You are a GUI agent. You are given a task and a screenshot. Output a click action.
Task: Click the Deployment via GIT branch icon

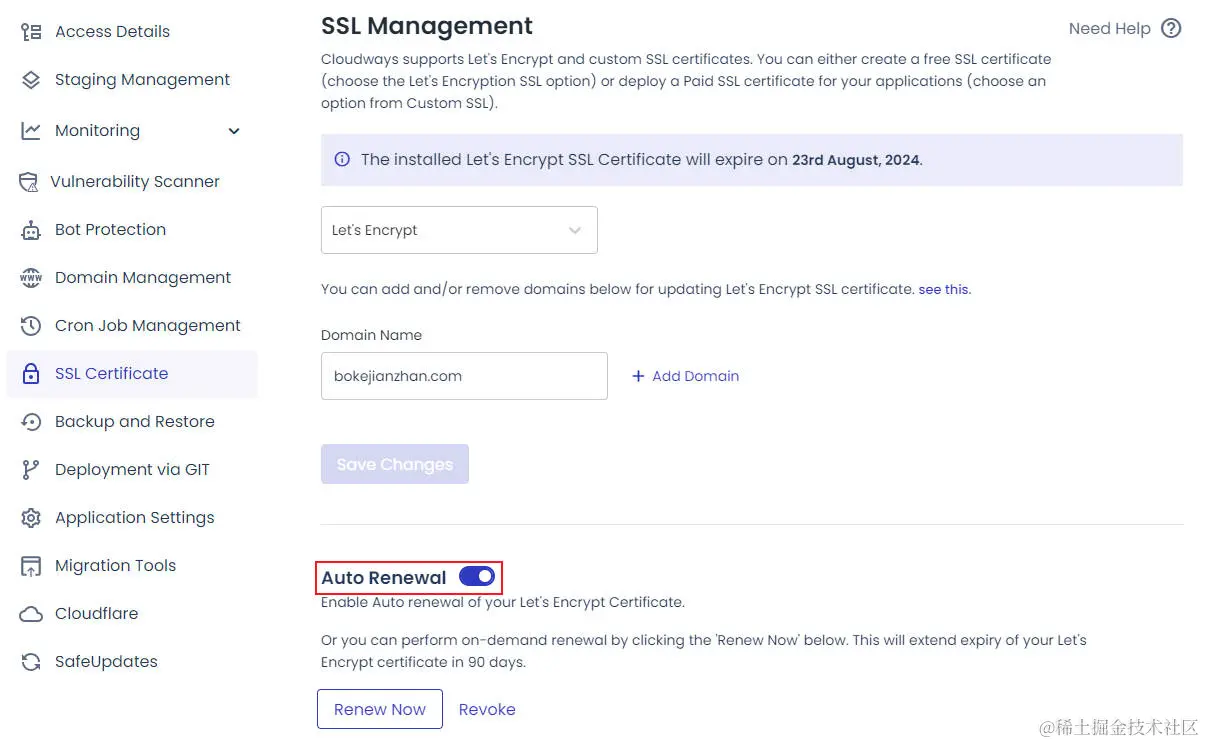(x=31, y=470)
